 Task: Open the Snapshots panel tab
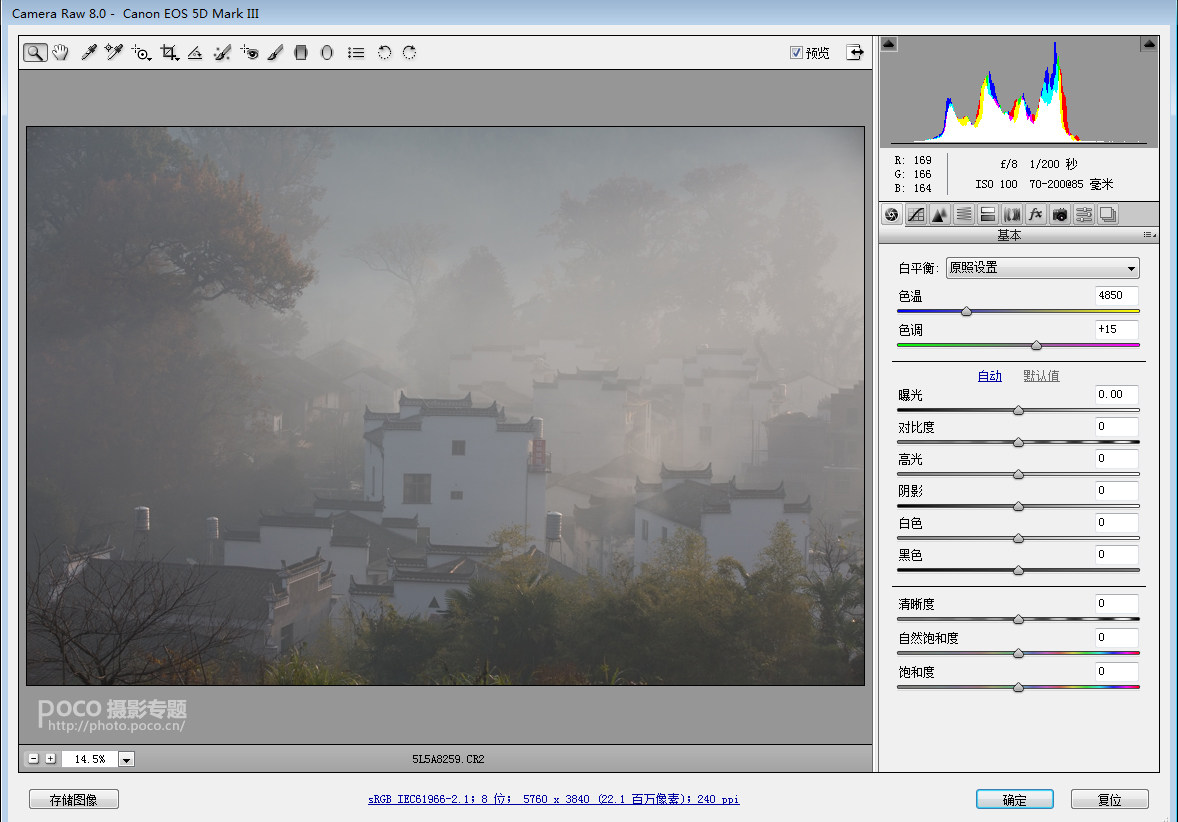(1108, 215)
